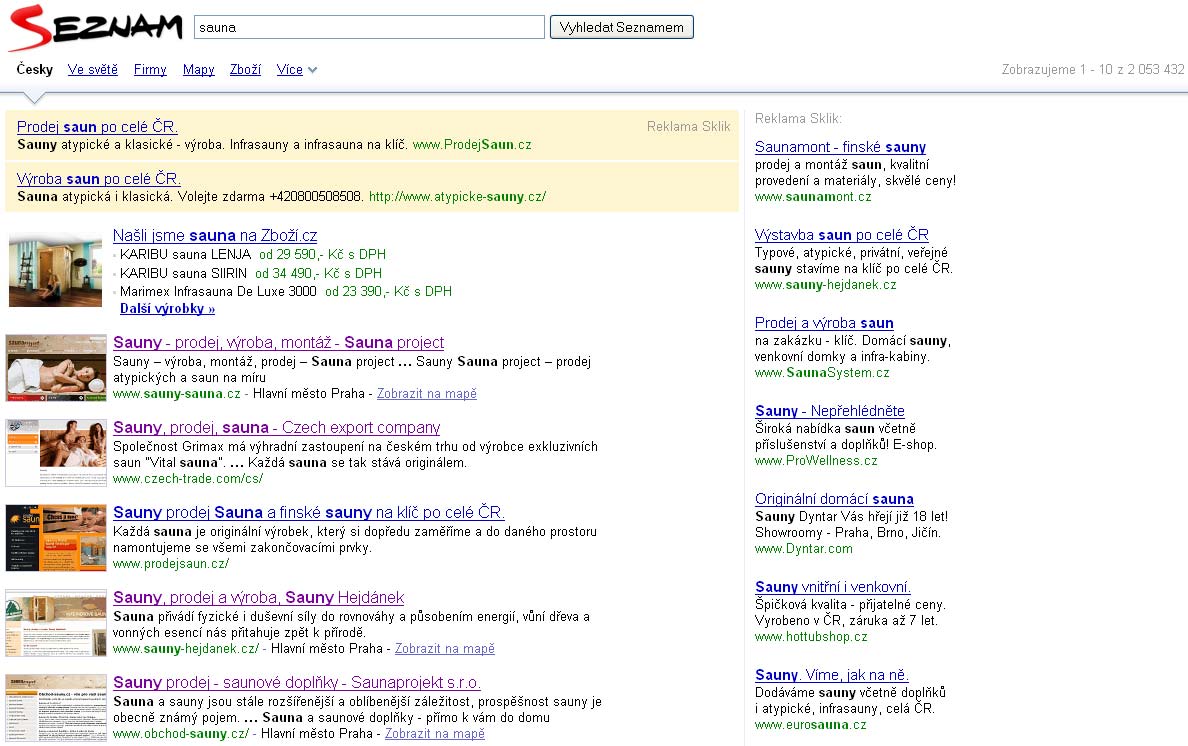Visit www.saunamont.cz sidebar URL
This screenshot has height=746, width=1188.
coord(813,197)
